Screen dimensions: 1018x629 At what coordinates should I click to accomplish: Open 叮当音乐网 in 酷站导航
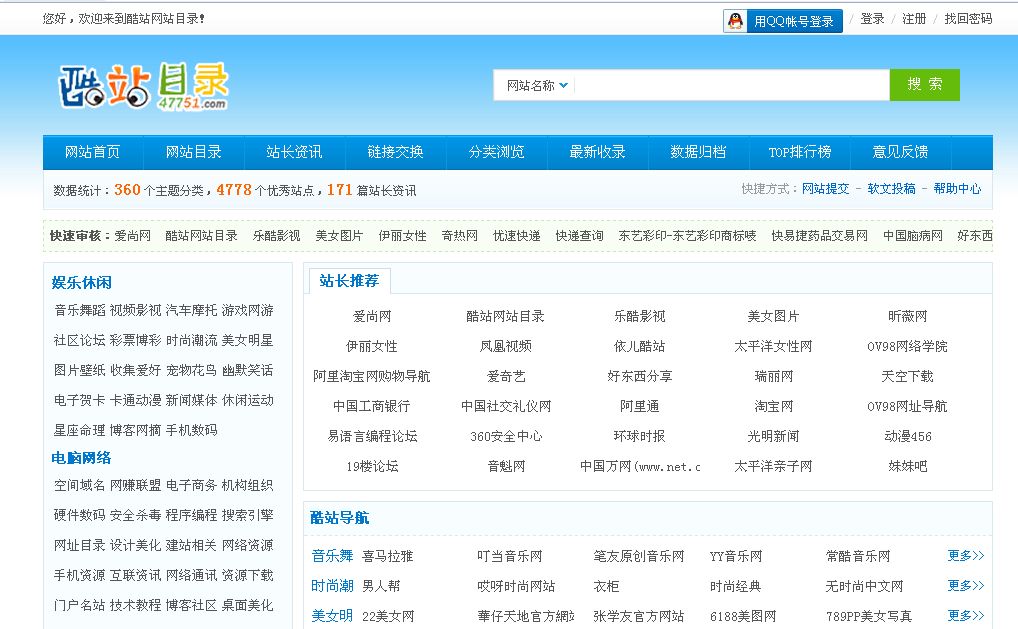coord(510,556)
